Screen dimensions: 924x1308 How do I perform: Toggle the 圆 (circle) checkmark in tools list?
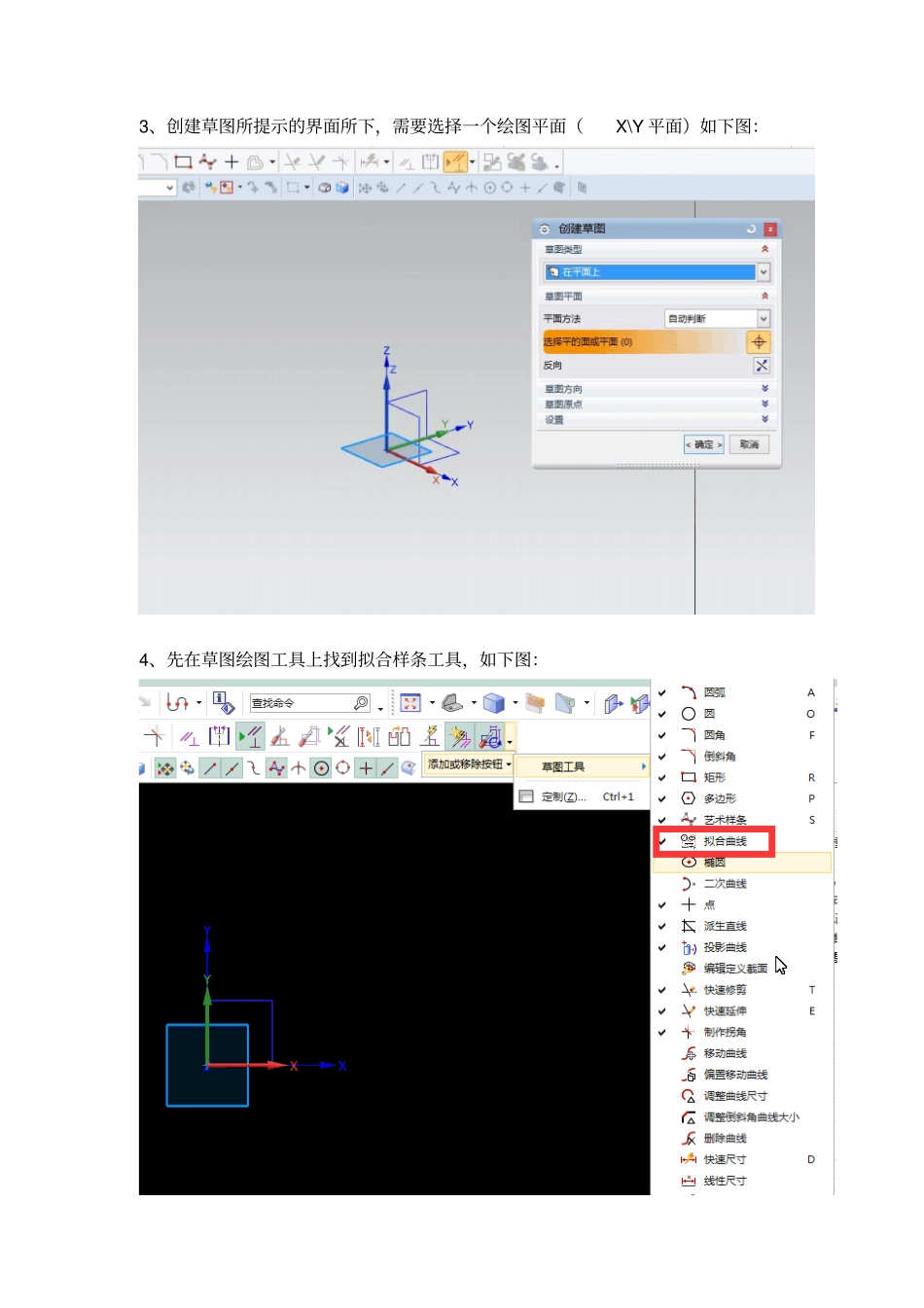pyautogui.click(x=662, y=714)
